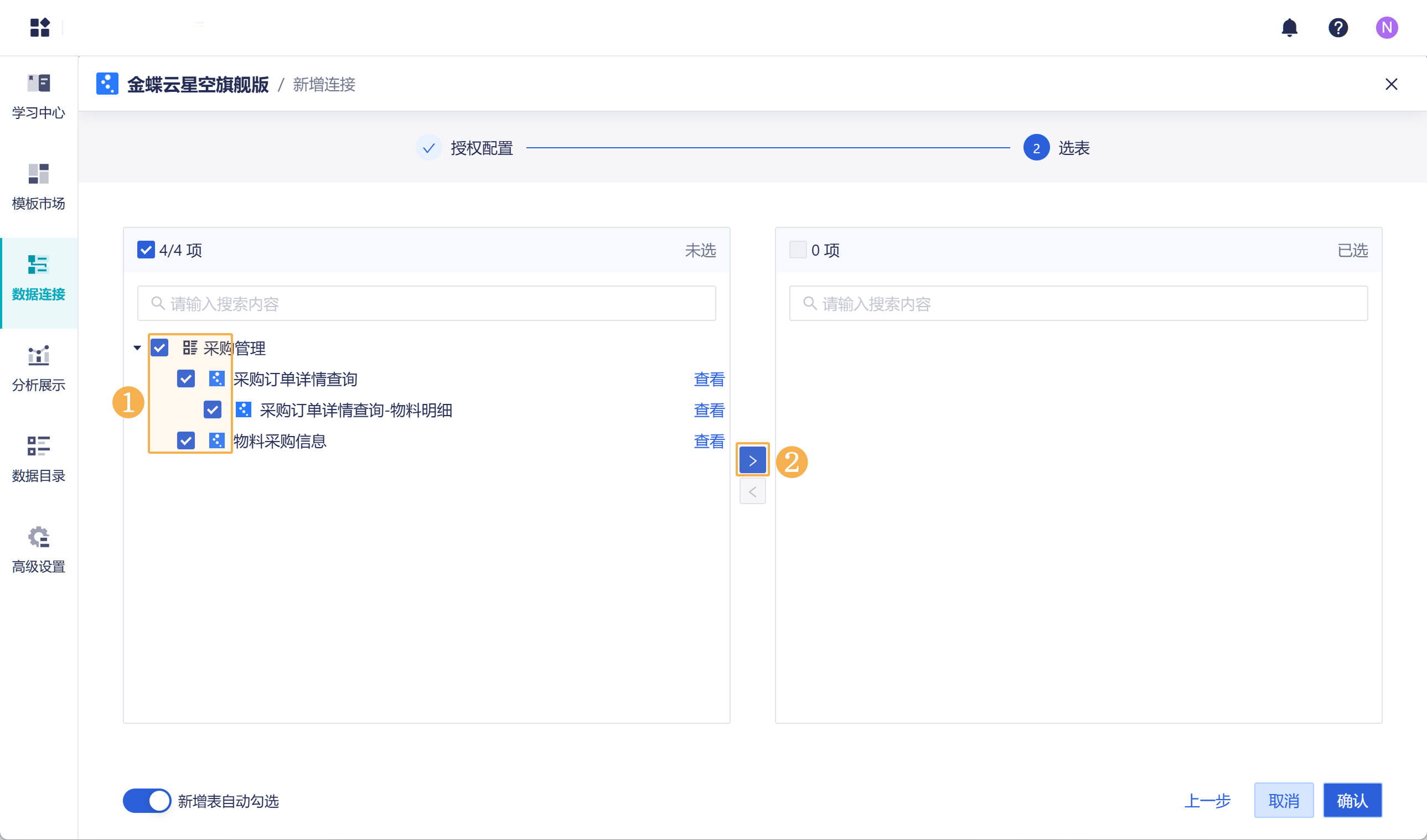The image size is (1427, 840).
Task: Focus the left panel search input
Action: tap(426, 303)
